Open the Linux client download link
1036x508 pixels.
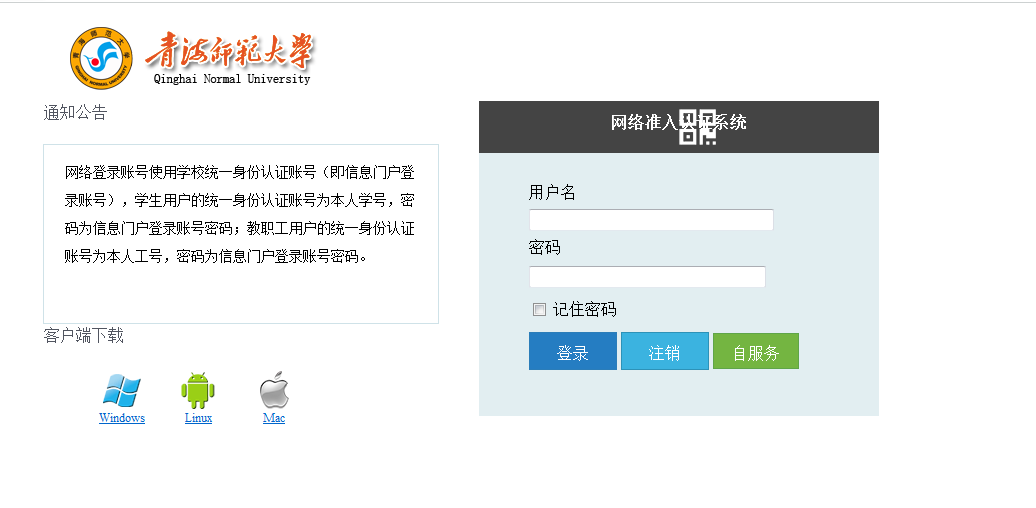(198, 418)
